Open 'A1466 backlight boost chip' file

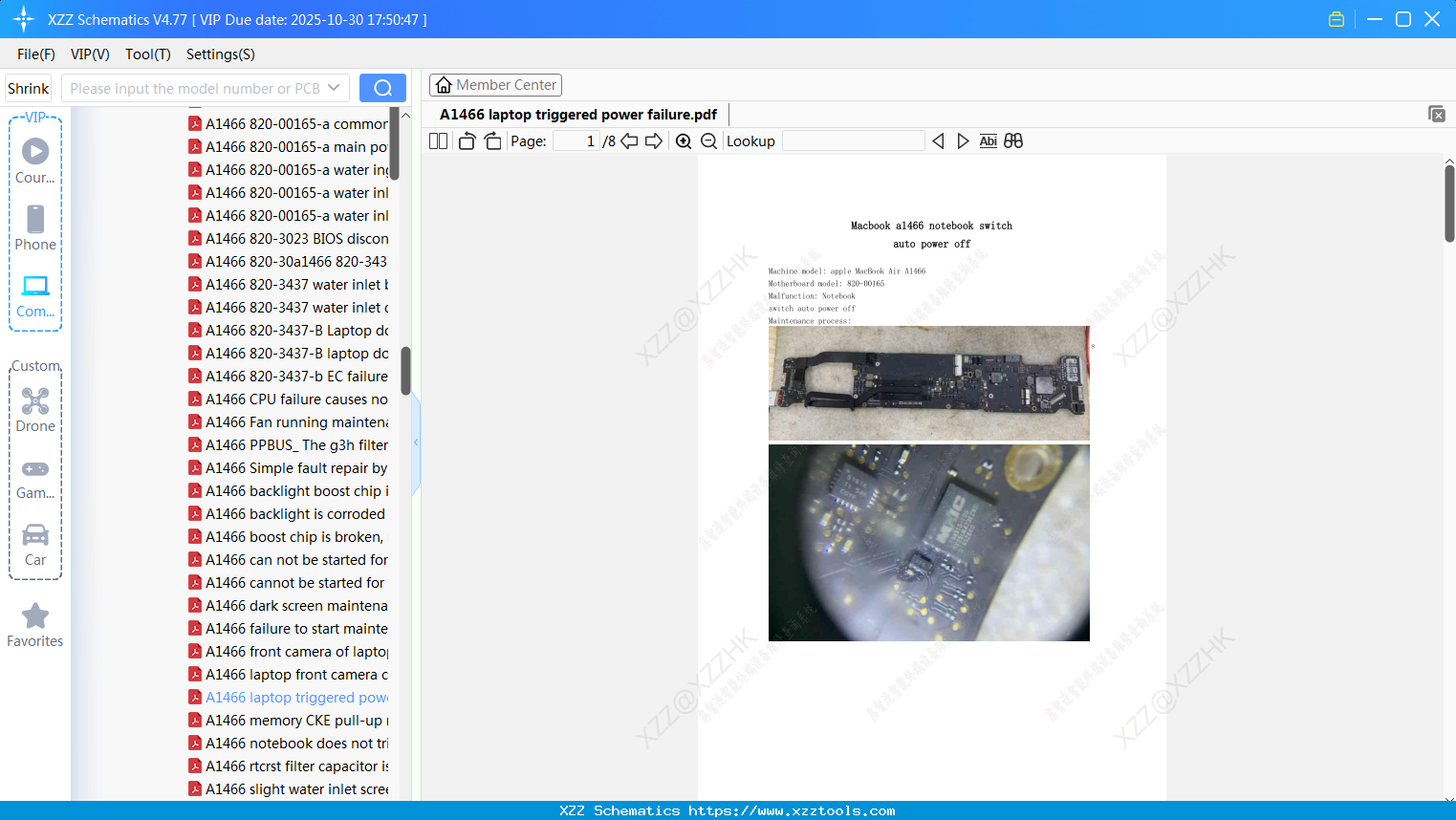click(x=288, y=491)
